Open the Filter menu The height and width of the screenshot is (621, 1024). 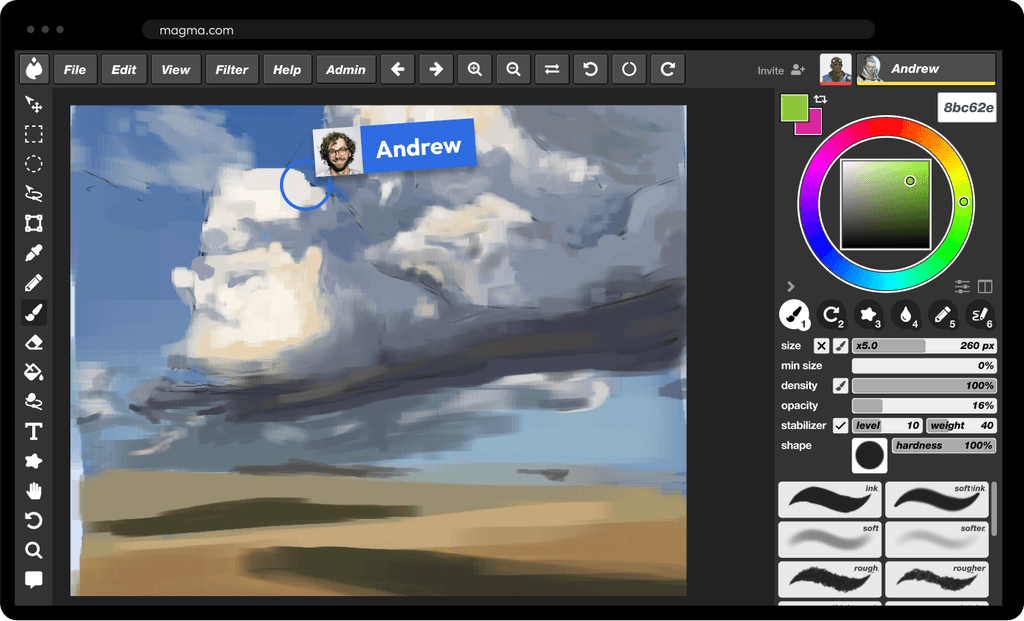point(231,69)
